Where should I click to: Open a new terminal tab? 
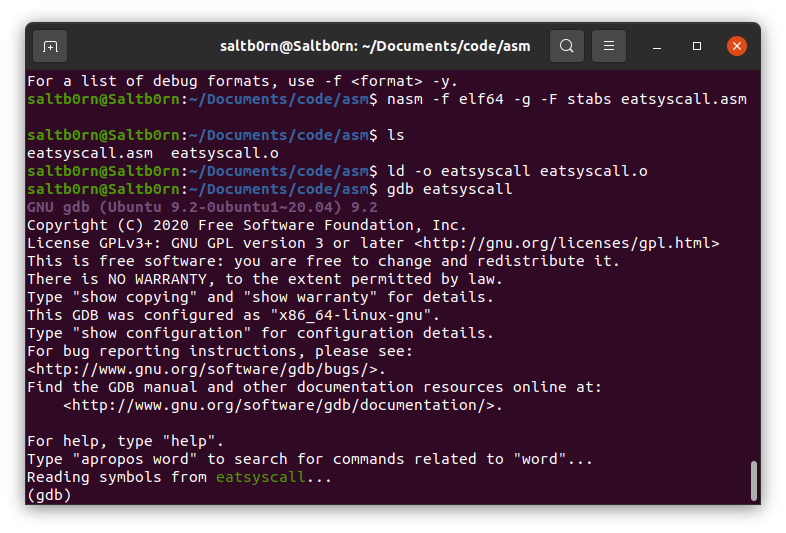point(50,47)
